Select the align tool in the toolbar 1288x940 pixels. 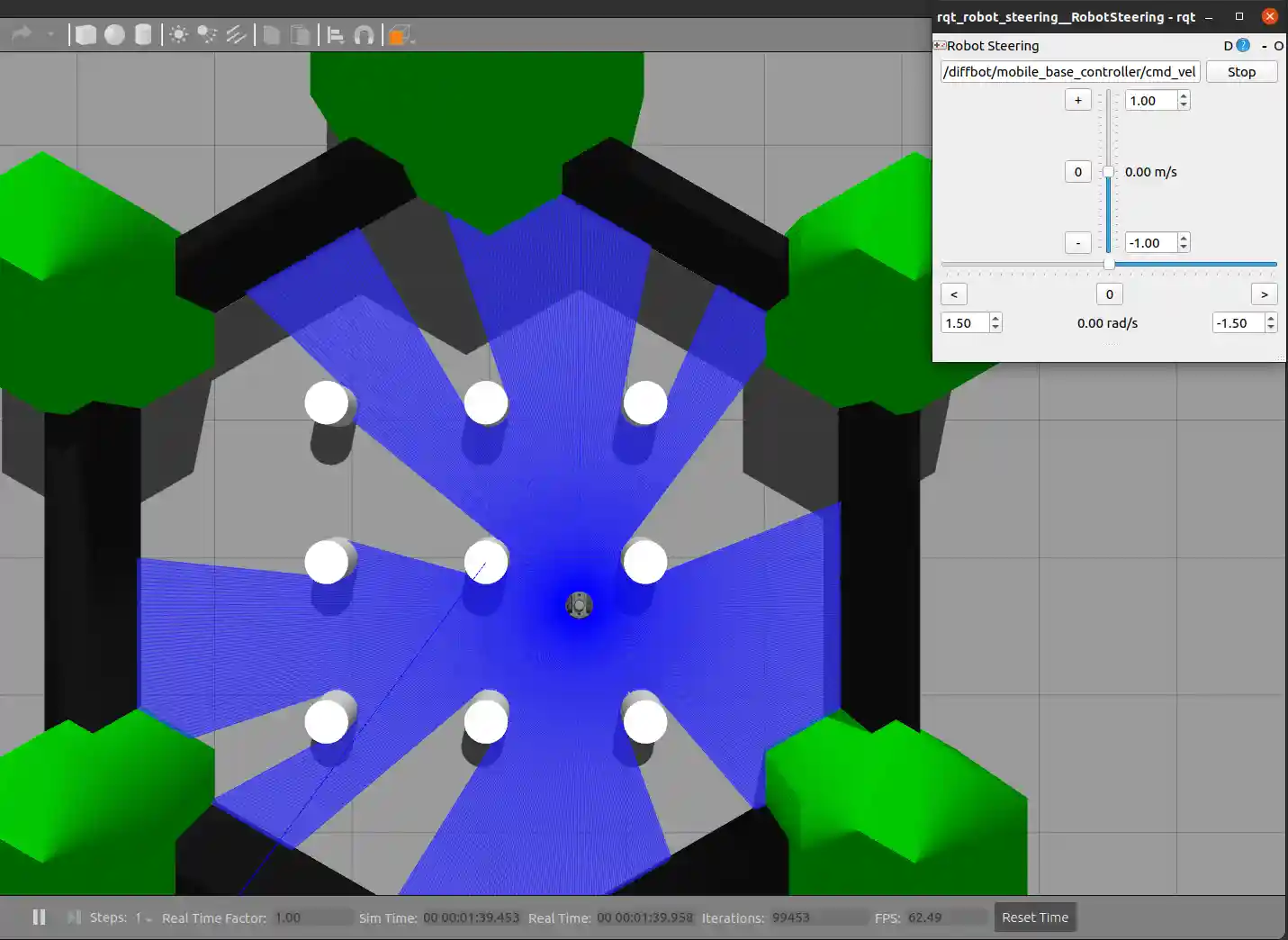[334, 35]
